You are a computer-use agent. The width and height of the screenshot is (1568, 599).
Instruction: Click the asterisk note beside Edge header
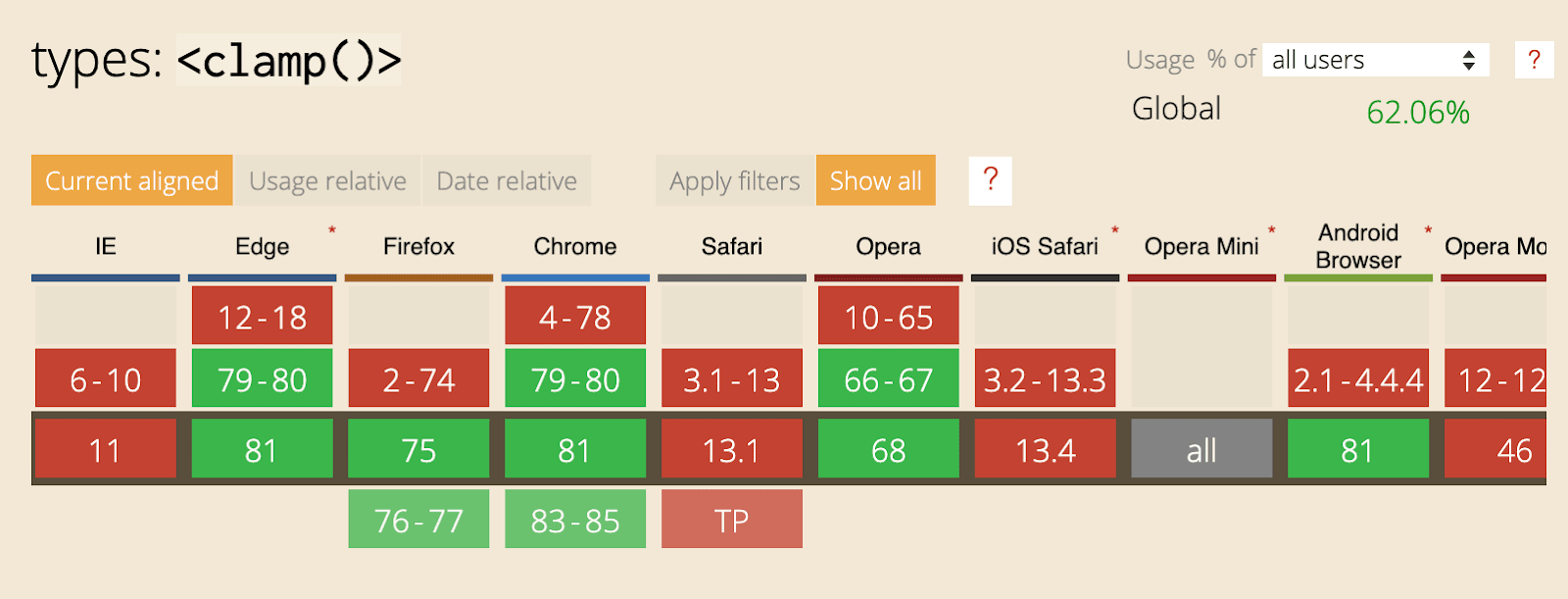(332, 230)
